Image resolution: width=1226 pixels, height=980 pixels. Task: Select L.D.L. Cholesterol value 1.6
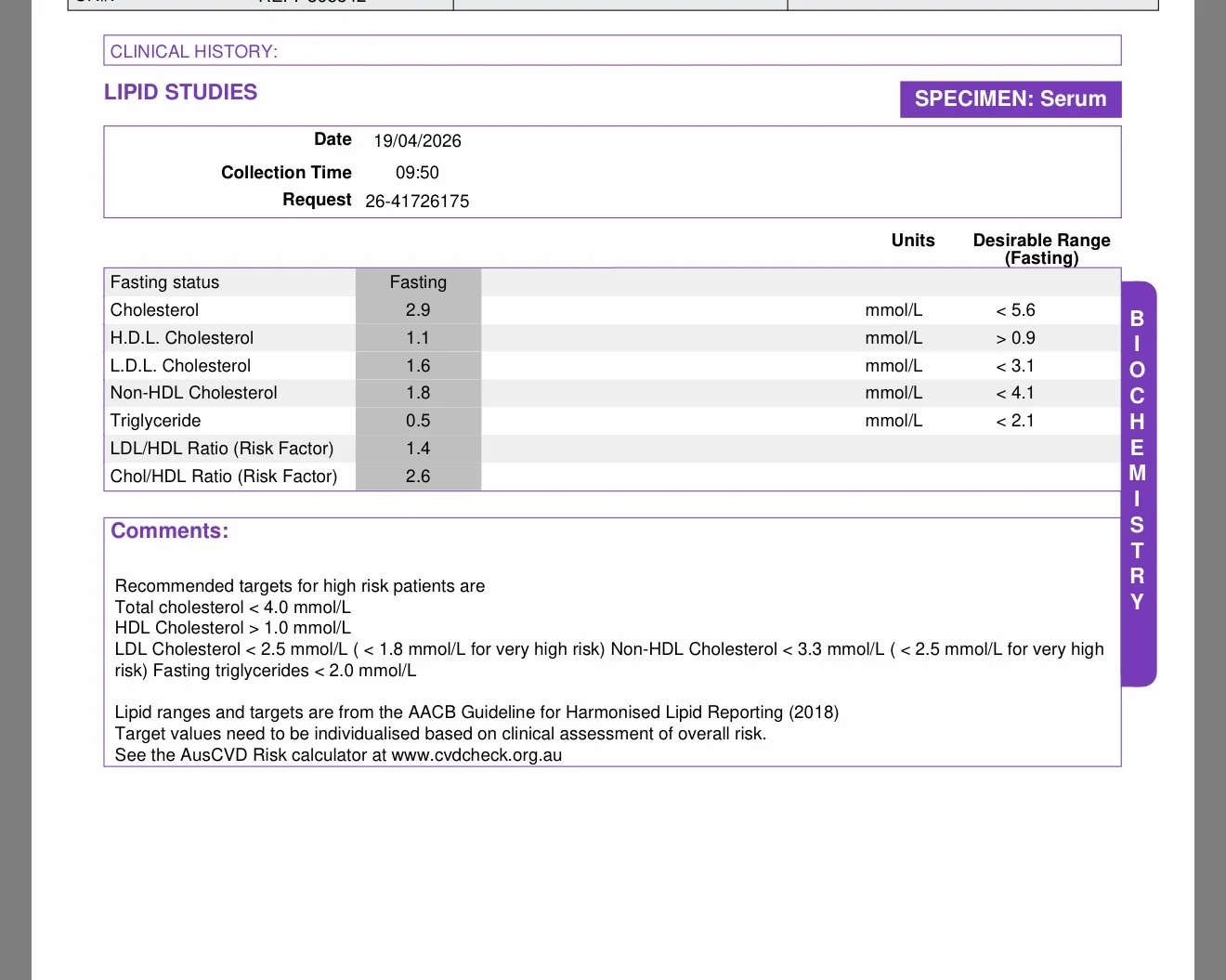pos(418,366)
